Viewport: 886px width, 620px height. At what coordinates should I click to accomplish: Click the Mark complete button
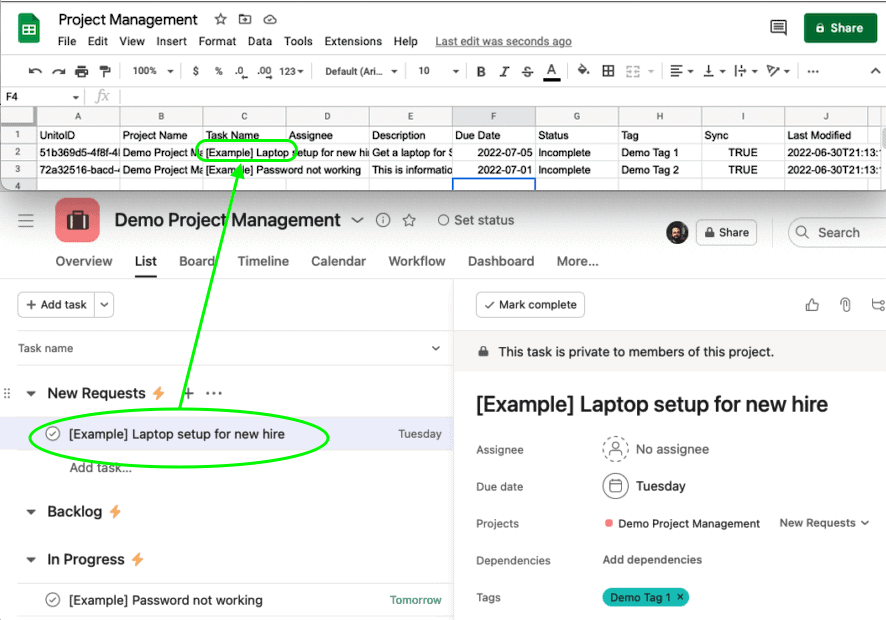tap(530, 305)
